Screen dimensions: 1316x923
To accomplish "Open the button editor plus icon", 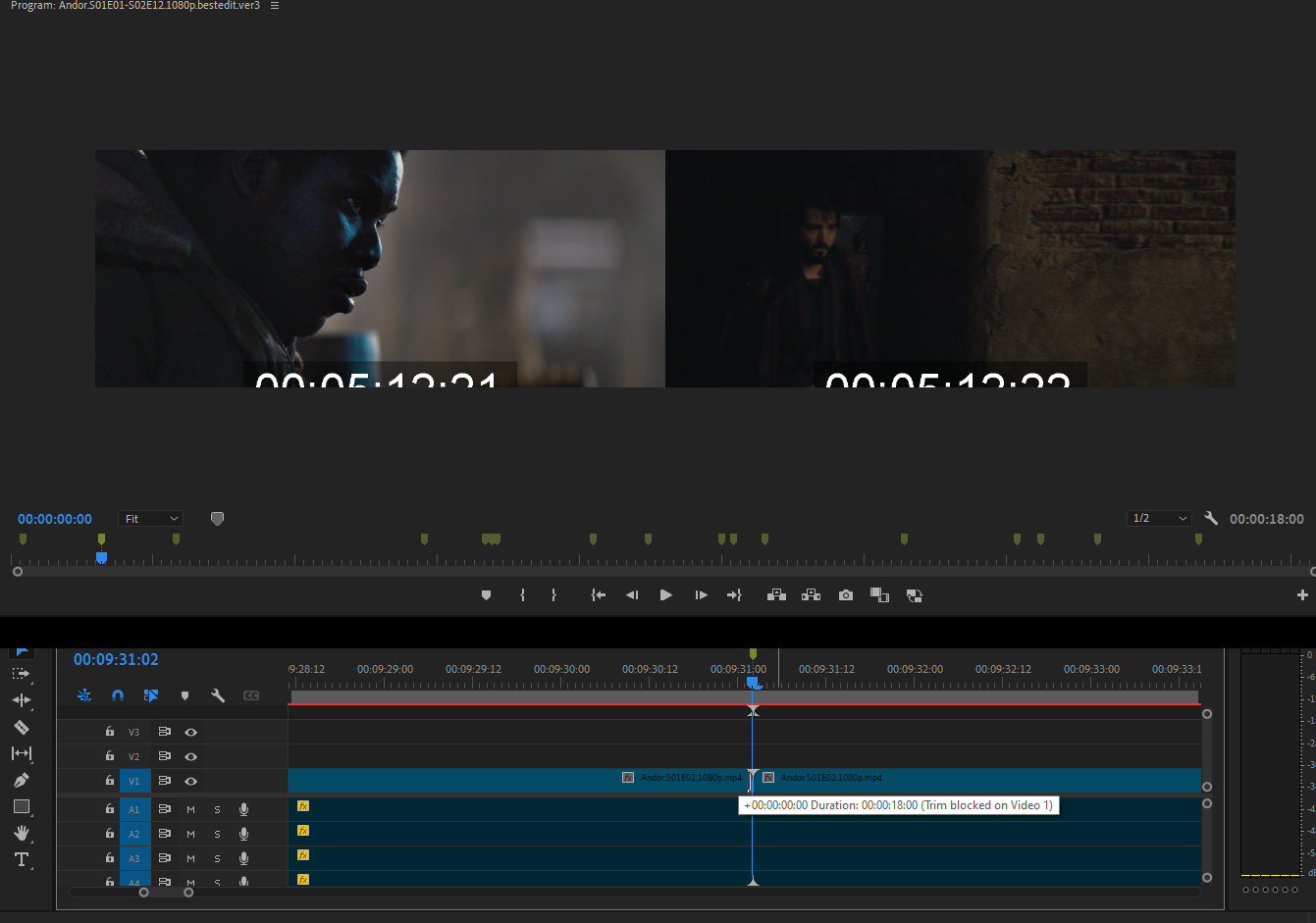I will coord(1302,595).
